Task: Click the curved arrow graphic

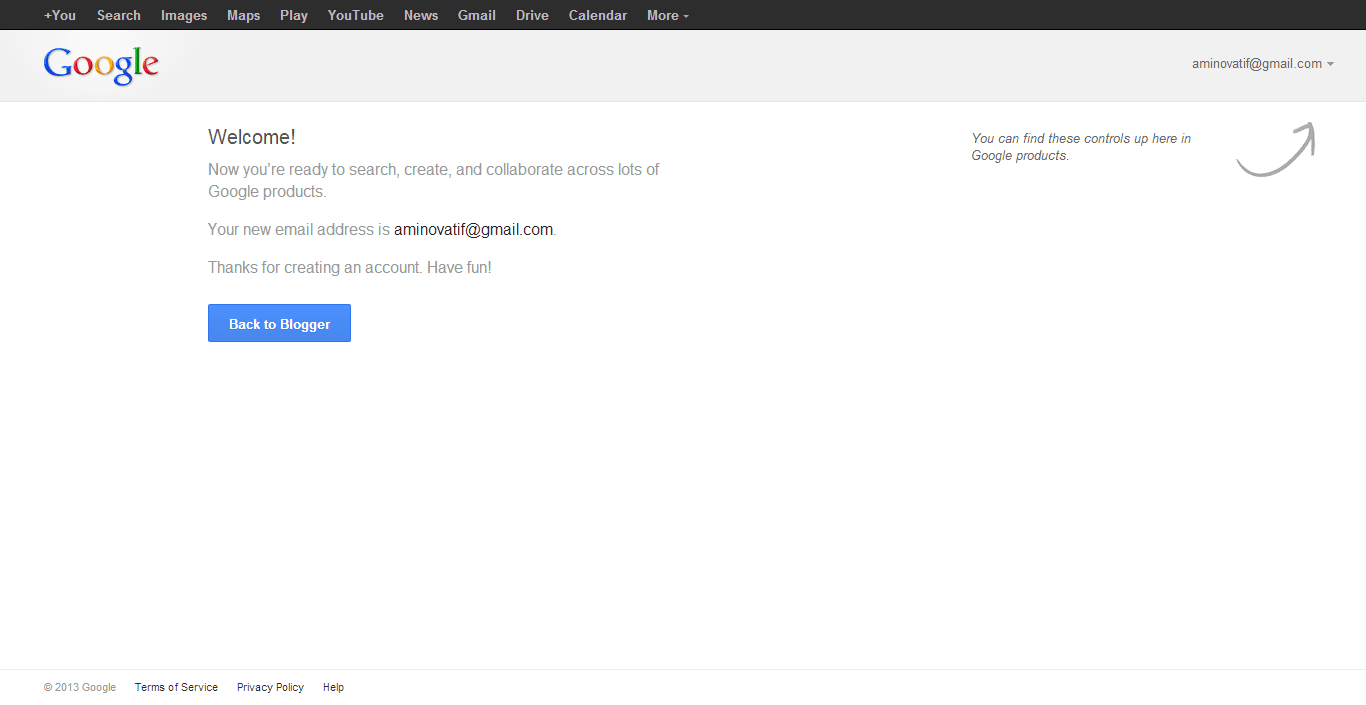Action: click(x=1277, y=150)
